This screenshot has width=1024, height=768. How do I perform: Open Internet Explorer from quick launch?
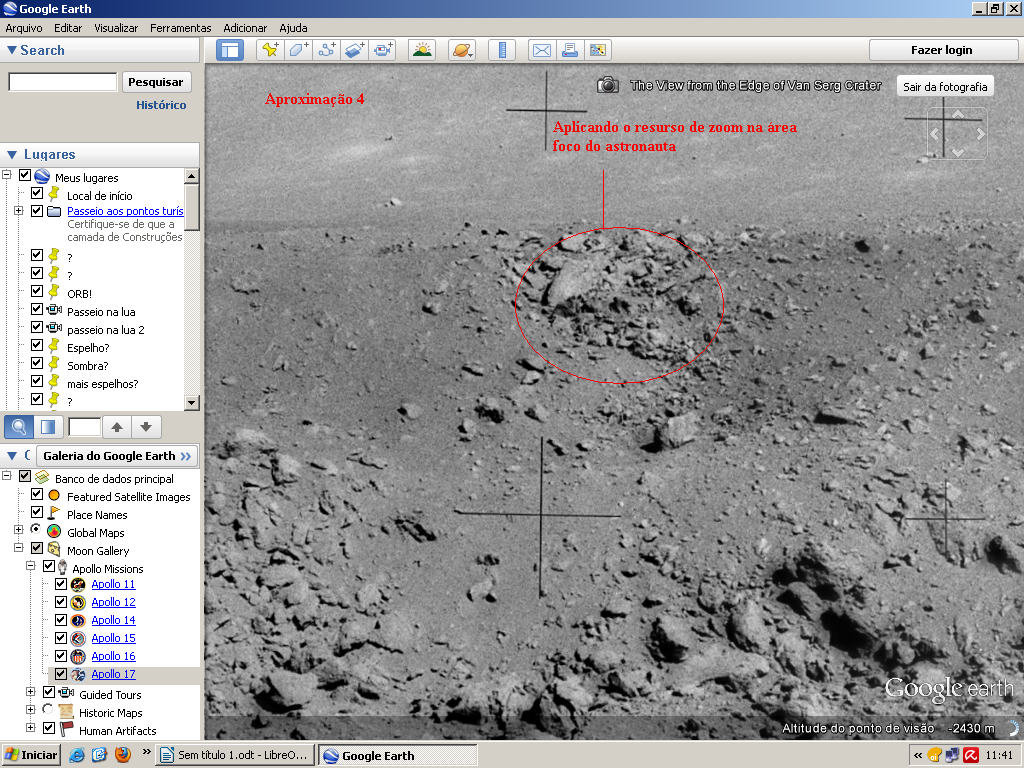[x=77, y=755]
